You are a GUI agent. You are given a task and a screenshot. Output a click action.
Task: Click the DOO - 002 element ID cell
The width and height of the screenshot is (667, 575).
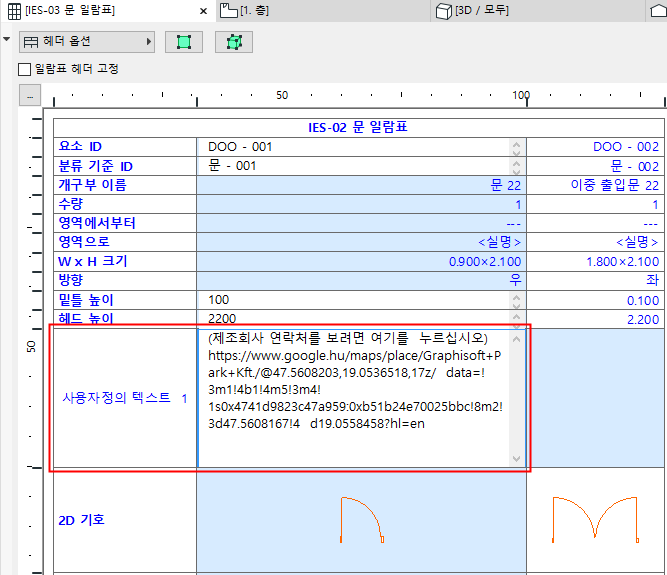[x=596, y=147]
